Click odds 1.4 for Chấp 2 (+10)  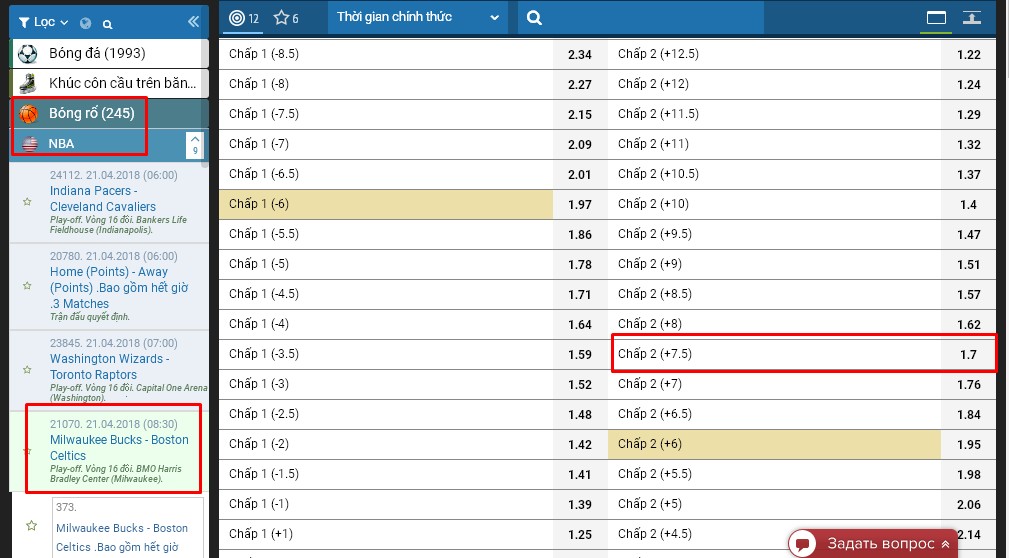point(968,205)
